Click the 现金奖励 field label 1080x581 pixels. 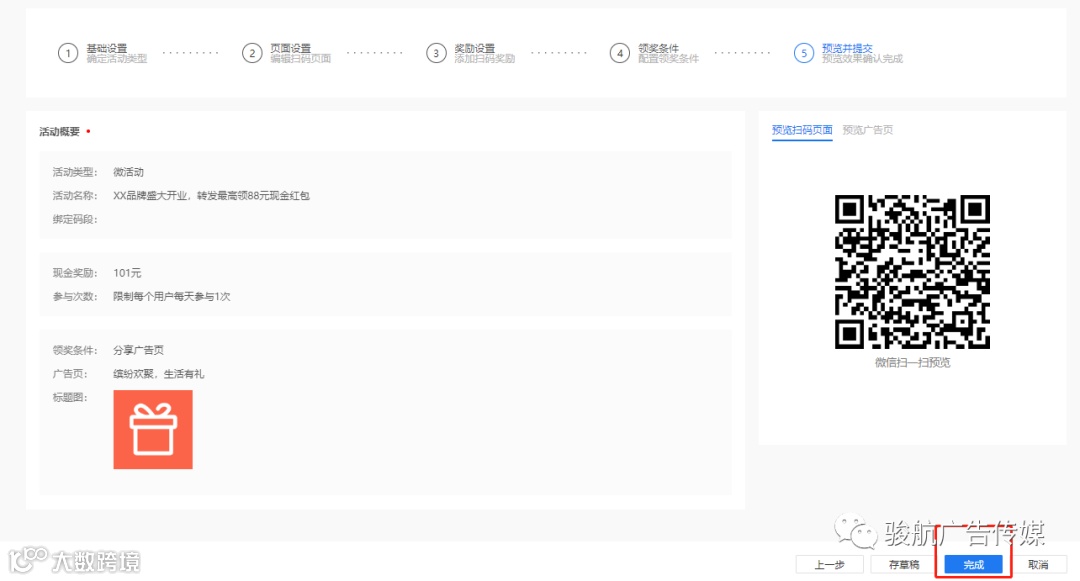coord(75,273)
